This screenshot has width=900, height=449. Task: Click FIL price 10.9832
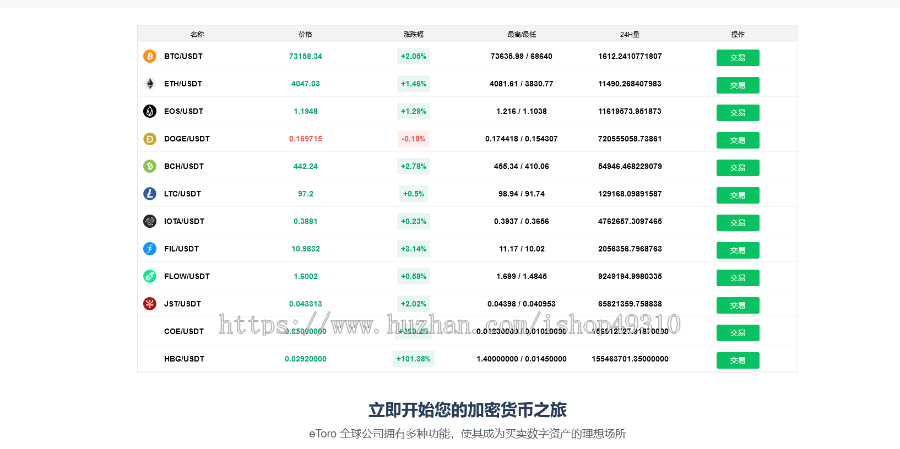(x=305, y=249)
